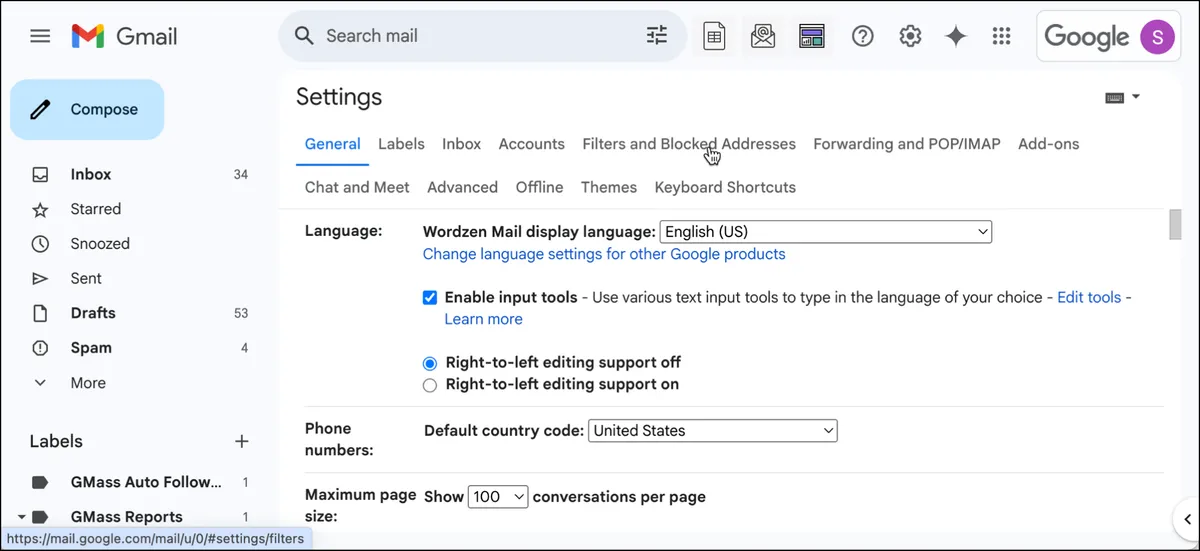1200x551 pixels.
Task: Toggle Enable input tools checkbox
Action: [430, 297]
